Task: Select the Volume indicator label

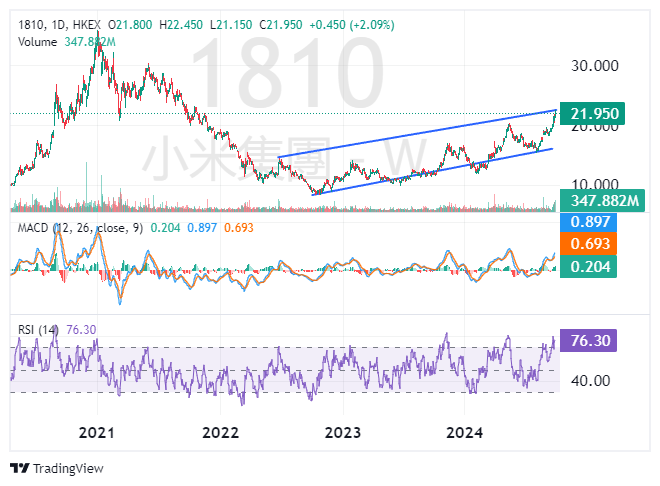Action: 39,40
